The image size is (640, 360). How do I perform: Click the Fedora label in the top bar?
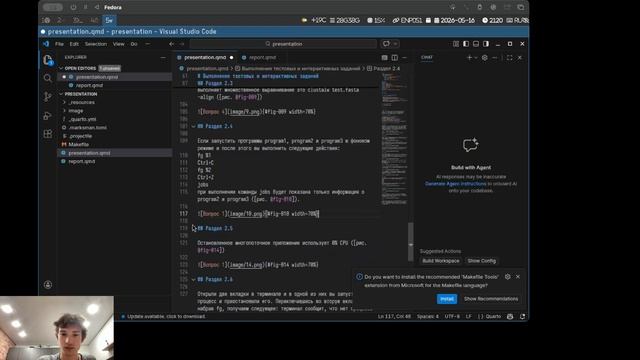(x=113, y=7)
